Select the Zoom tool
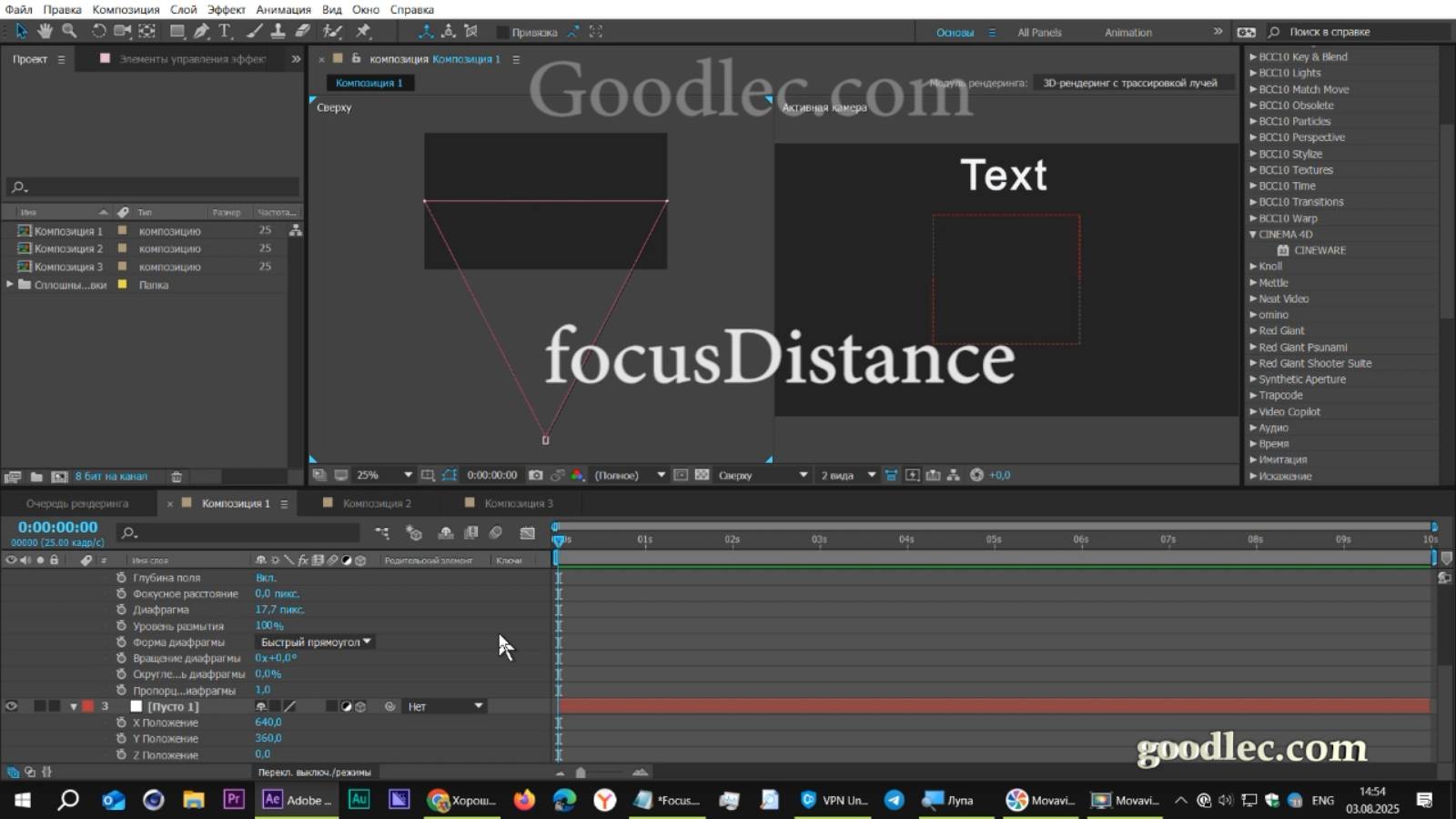 (x=70, y=31)
